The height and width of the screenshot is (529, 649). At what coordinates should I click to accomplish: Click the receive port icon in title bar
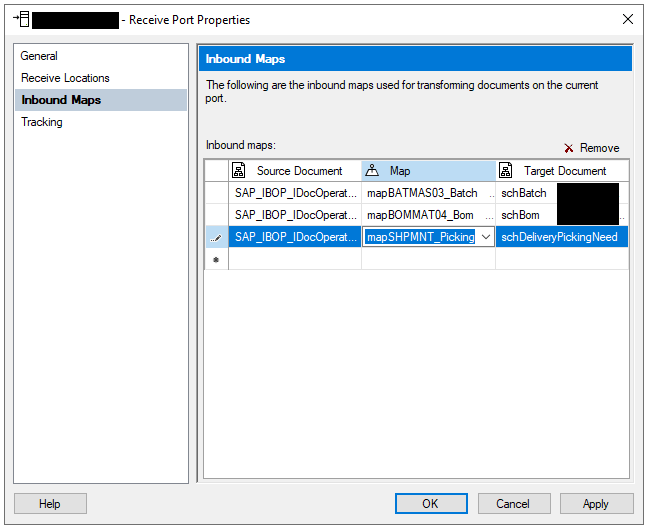pos(22,19)
